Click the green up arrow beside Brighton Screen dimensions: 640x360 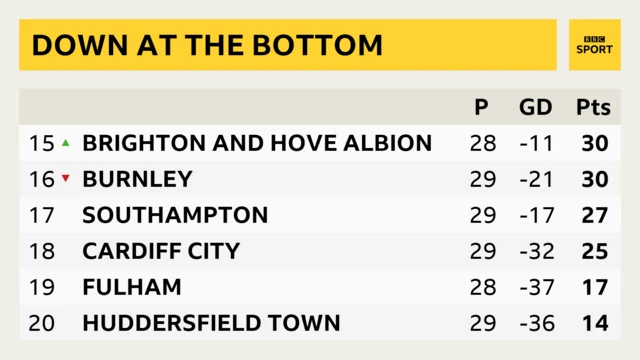pyautogui.click(x=66, y=143)
